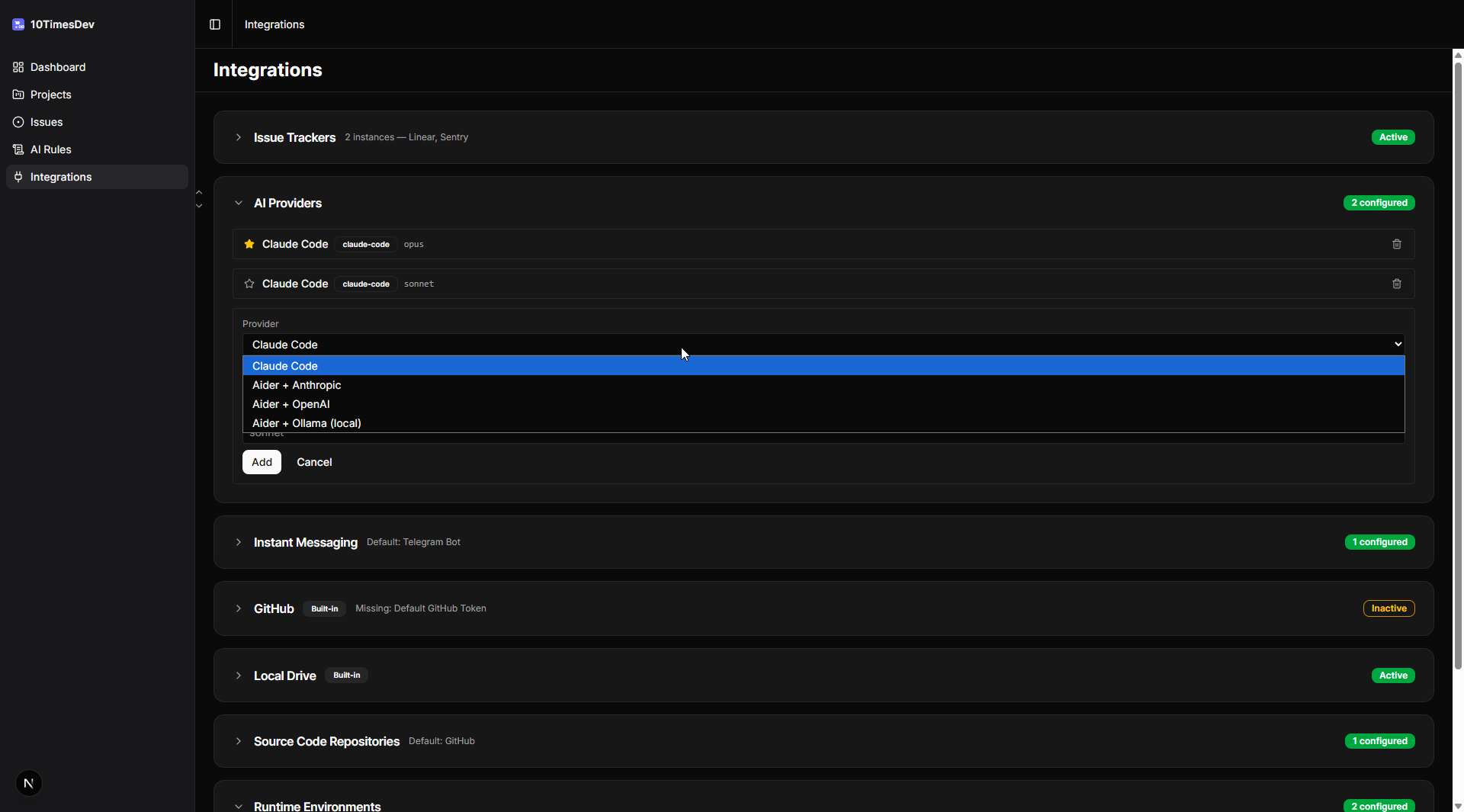Delete the Claude Code sonnet provider
Viewport: 1464px width, 812px height.
coord(1396,284)
